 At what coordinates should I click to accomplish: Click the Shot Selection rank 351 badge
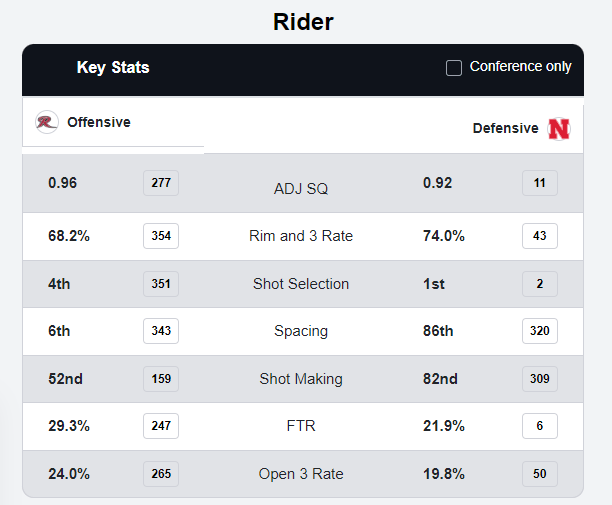(x=160, y=284)
